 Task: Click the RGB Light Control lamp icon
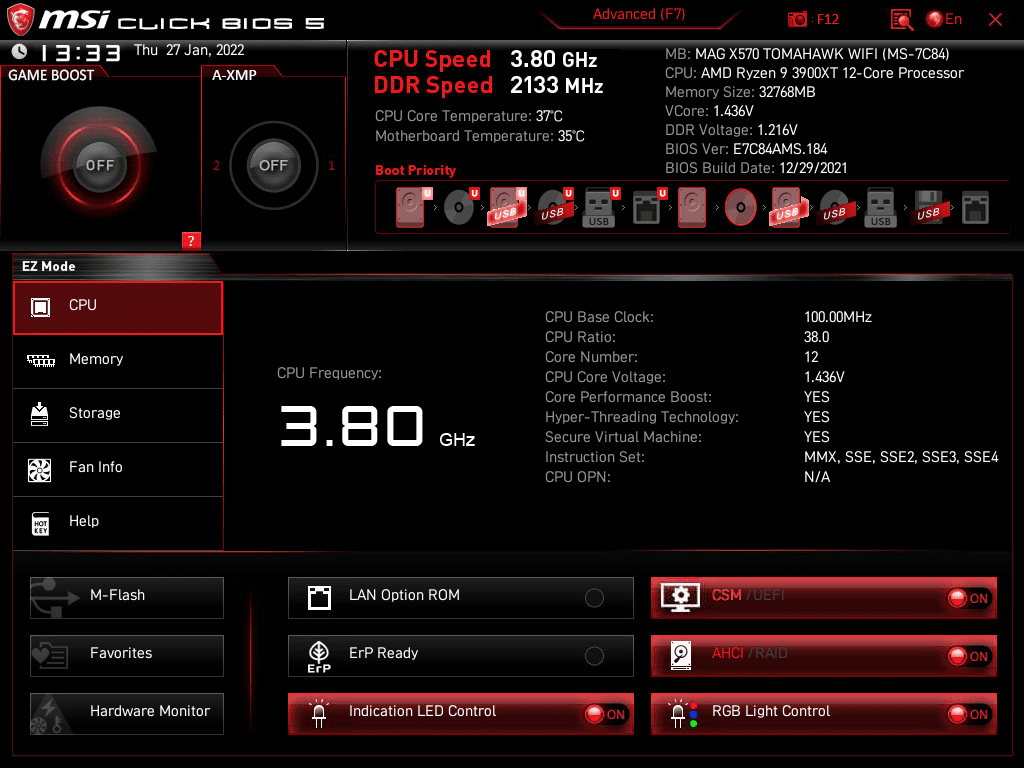pos(682,713)
